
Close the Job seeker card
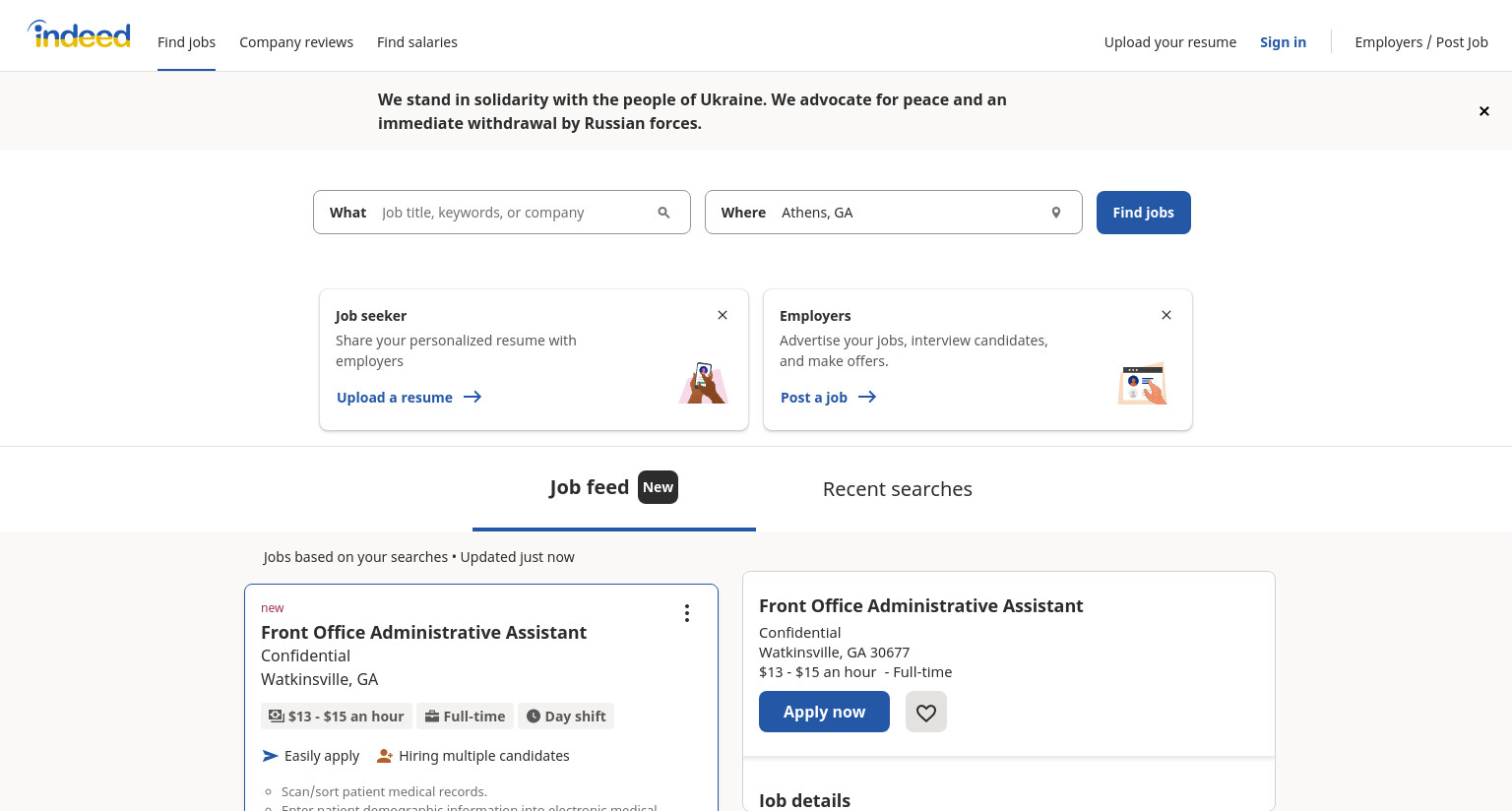[723, 315]
